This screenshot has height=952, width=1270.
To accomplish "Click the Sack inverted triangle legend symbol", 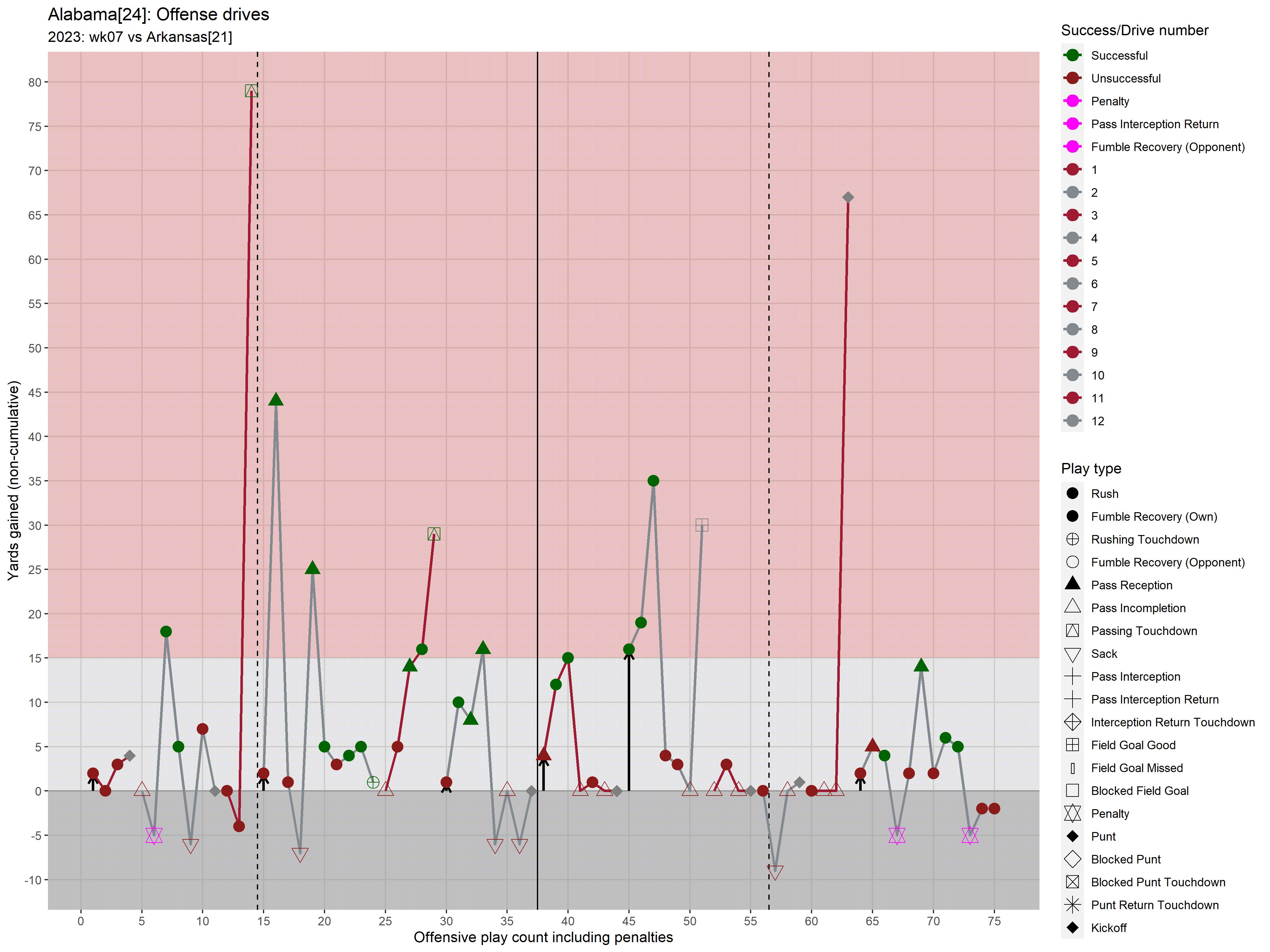I will point(1072,655).
